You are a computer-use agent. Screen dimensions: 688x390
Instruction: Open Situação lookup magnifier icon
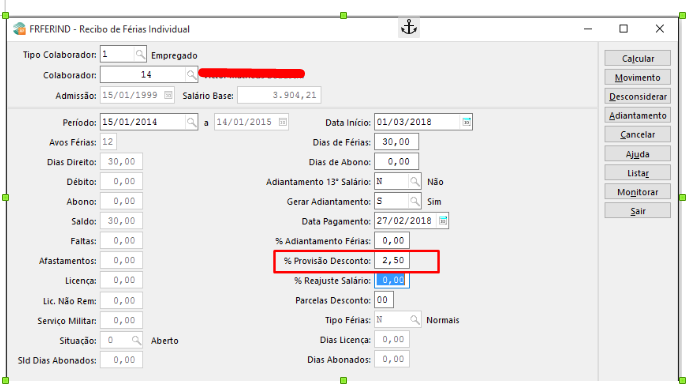(x=136, y=340)
